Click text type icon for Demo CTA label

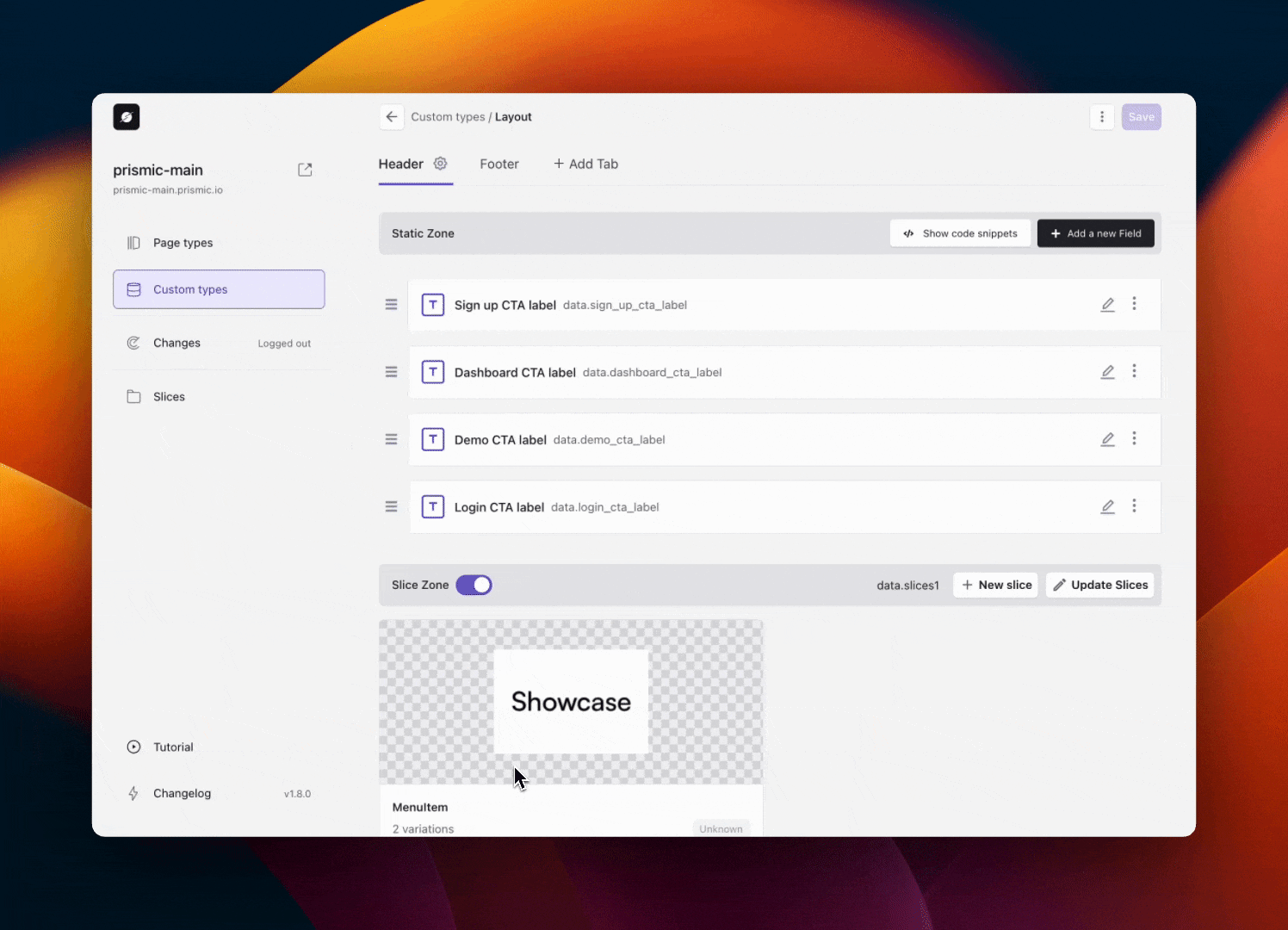pos(433,439)
